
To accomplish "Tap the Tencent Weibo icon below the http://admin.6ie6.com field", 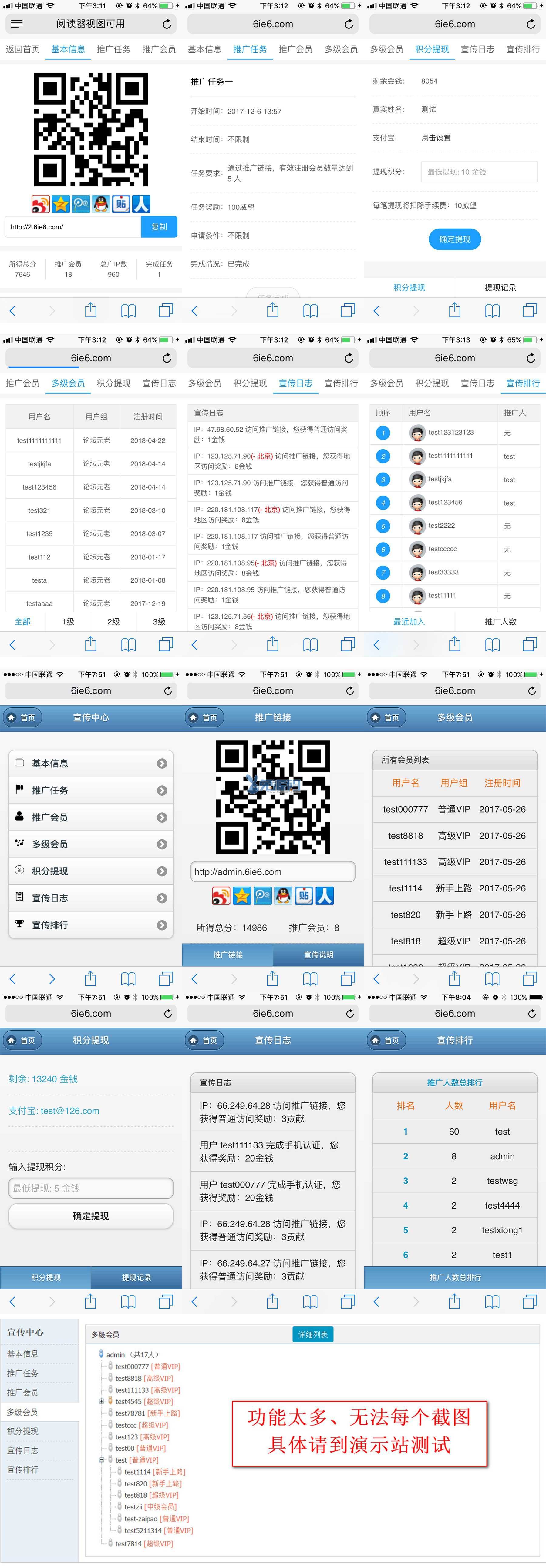I will (263, 895).
